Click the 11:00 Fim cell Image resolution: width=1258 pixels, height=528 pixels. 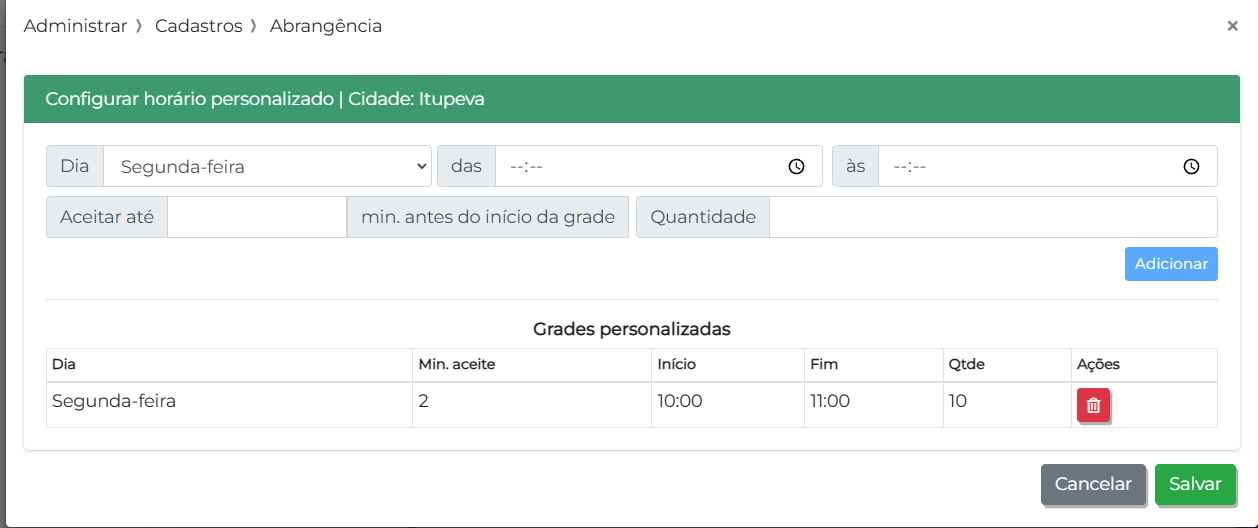point(830,402)
